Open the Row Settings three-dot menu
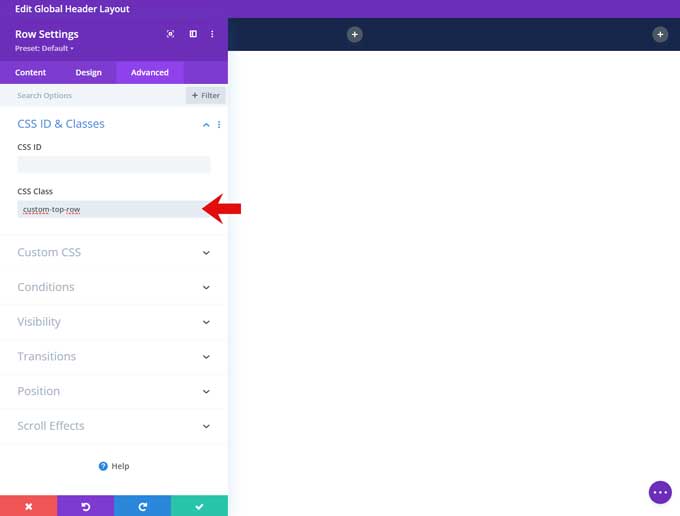The height and width of the screenshot is (516, 680). click(212, 34)
